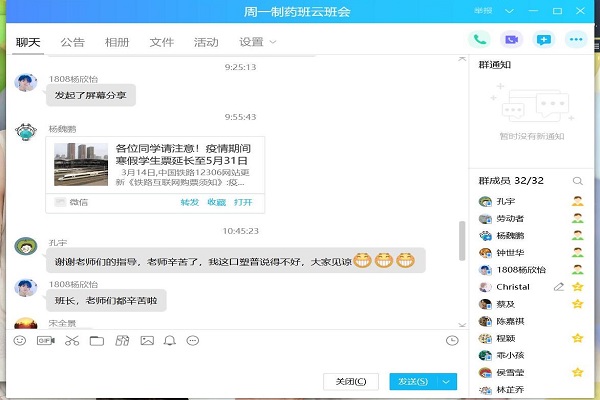Viewport: 600px width, 400px height.
Task: Start a group video call
Action: point(511,40)
